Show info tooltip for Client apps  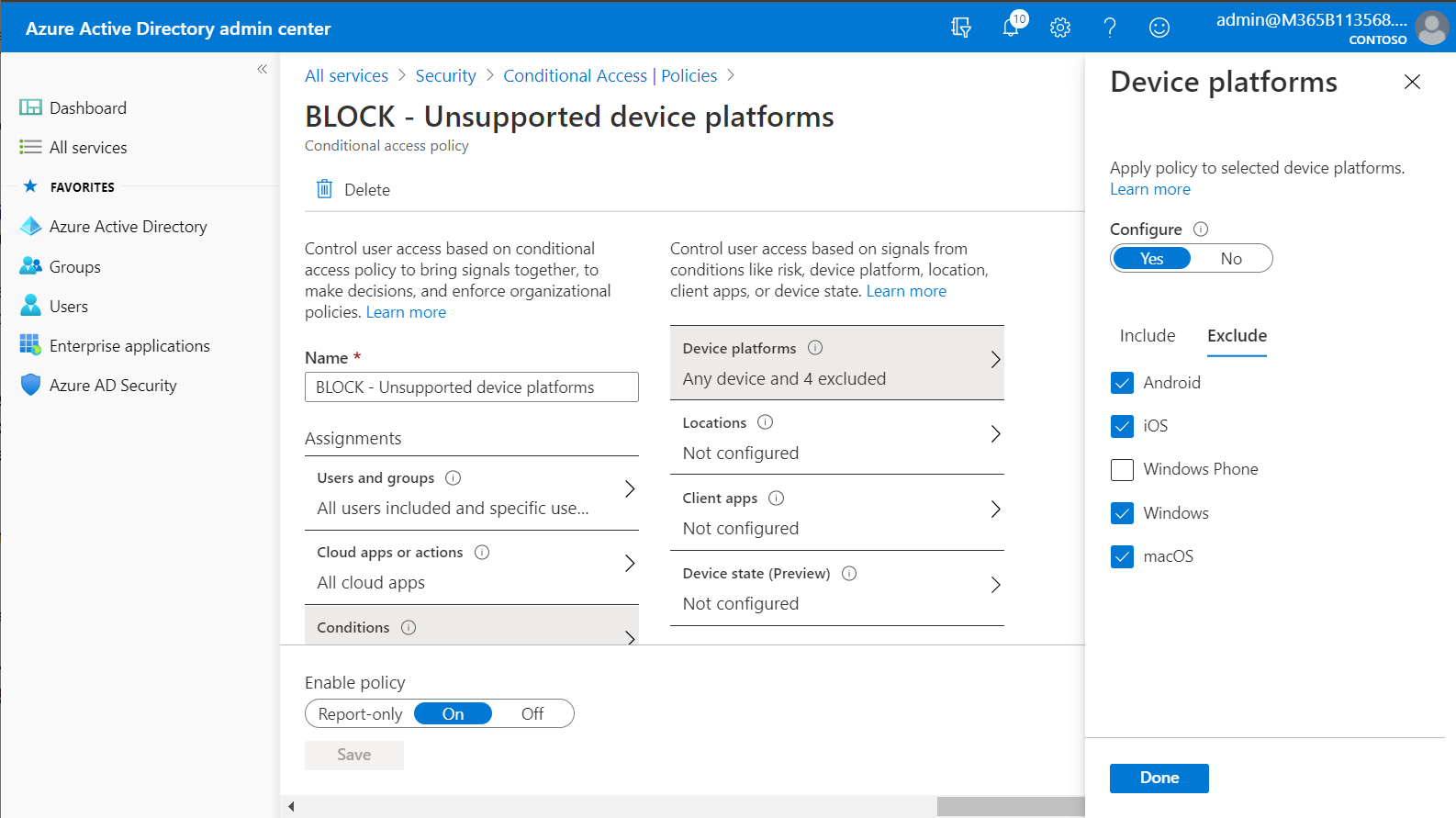coord(777,498)
